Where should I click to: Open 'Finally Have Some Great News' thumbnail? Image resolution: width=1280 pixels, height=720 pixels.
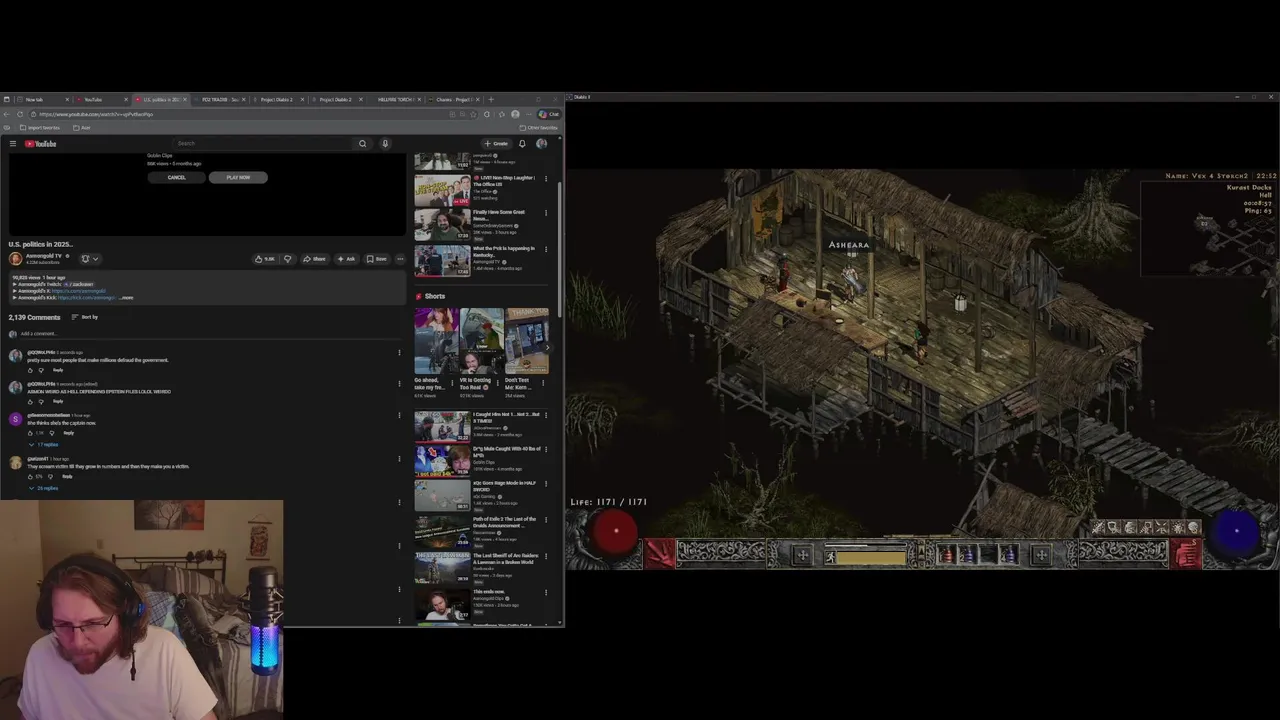coord(442,225)
